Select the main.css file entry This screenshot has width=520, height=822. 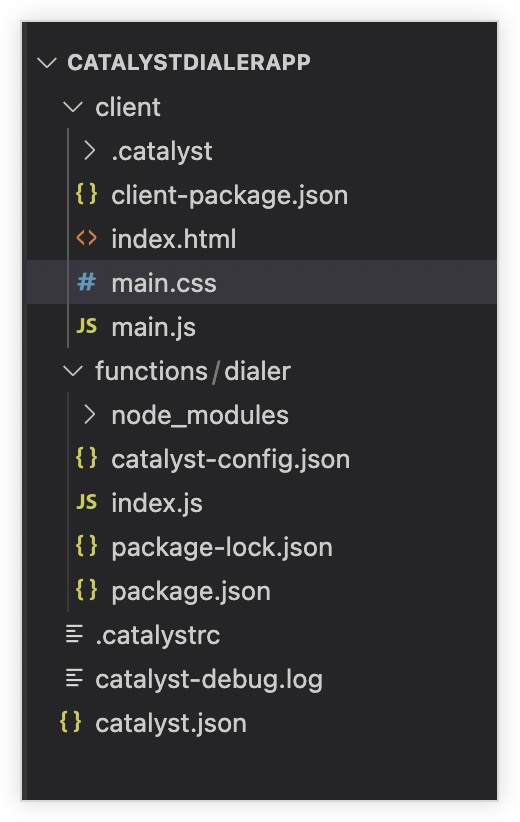tap(262, 282)
